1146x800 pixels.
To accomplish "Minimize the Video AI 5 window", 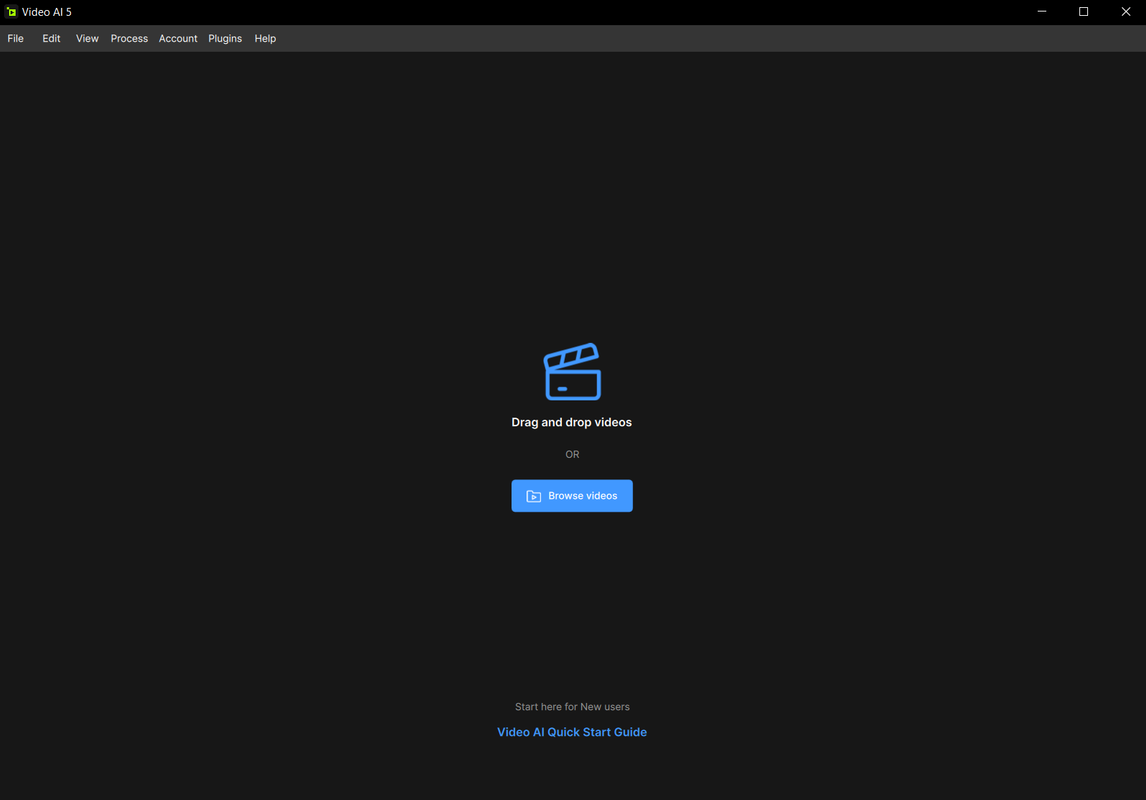I will 1041,12.
